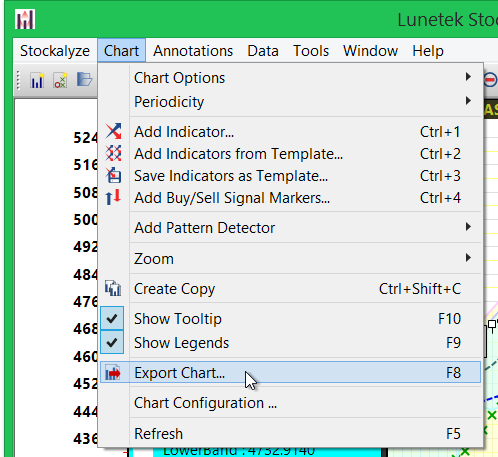Image resolution: width=498 pixels, height=457 pixels.
Task: Select Show Legends entry text
Action: click(x=182, y=343)
